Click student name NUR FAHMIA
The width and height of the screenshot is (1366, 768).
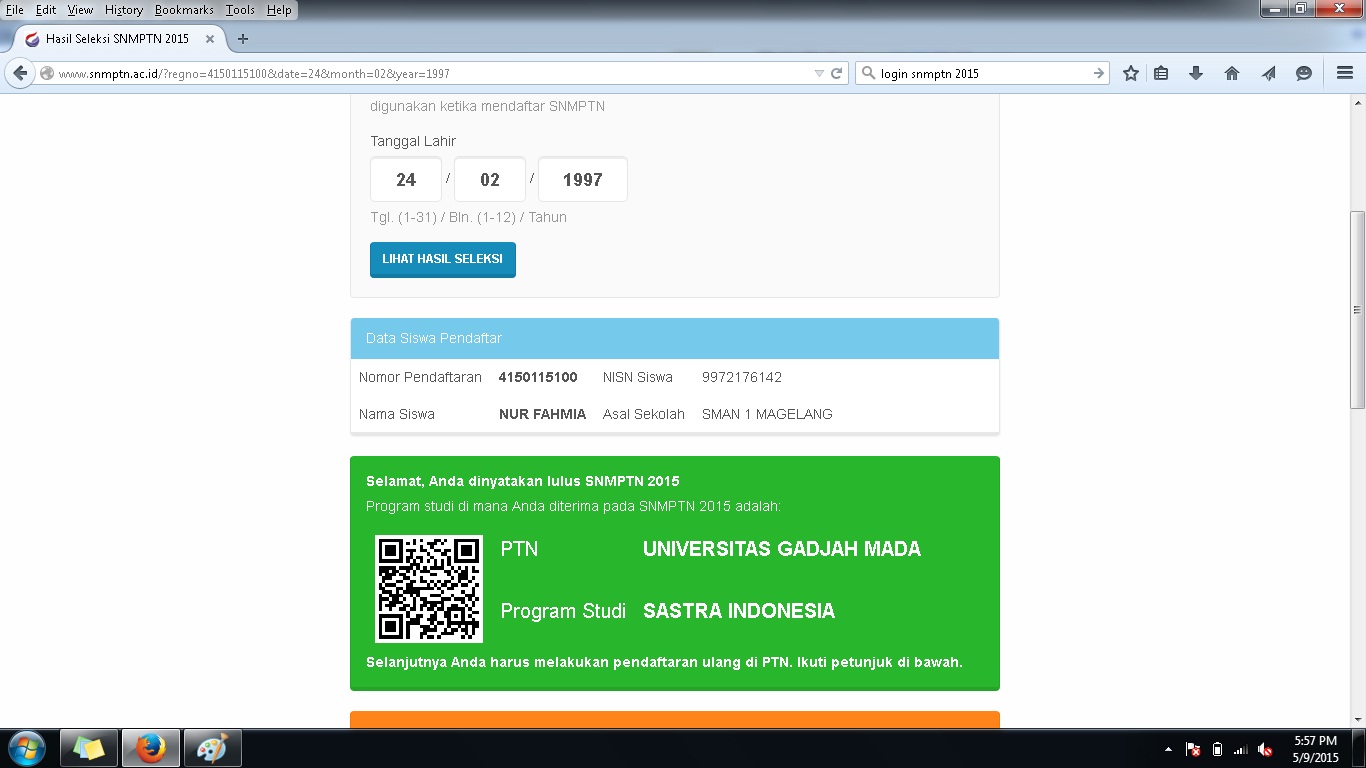[x=542, y=414]
